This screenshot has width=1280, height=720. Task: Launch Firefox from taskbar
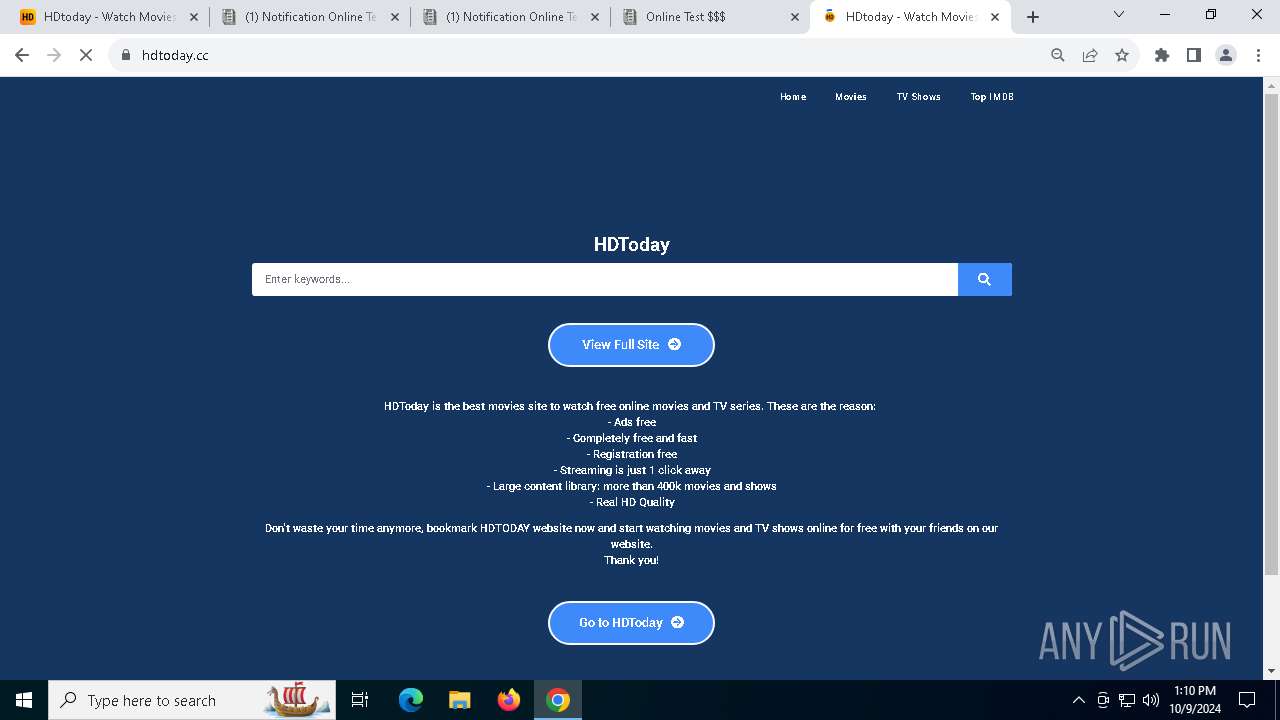click(509, 700)
